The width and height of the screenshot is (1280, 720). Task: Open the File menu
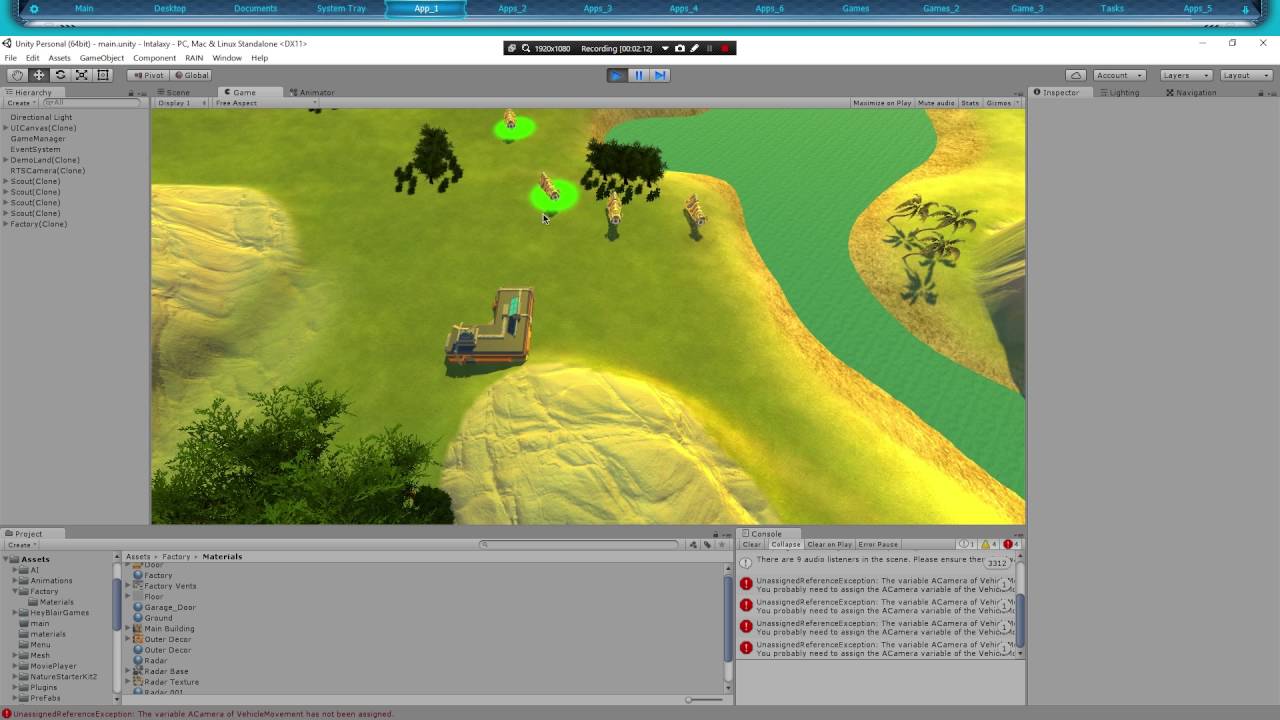(x=10, y=58)
